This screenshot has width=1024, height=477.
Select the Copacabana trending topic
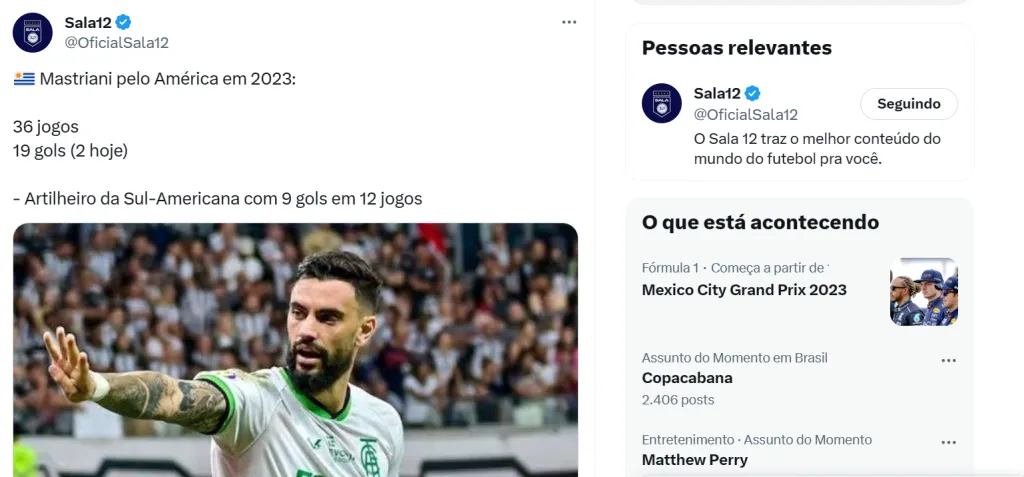point(687,378)
